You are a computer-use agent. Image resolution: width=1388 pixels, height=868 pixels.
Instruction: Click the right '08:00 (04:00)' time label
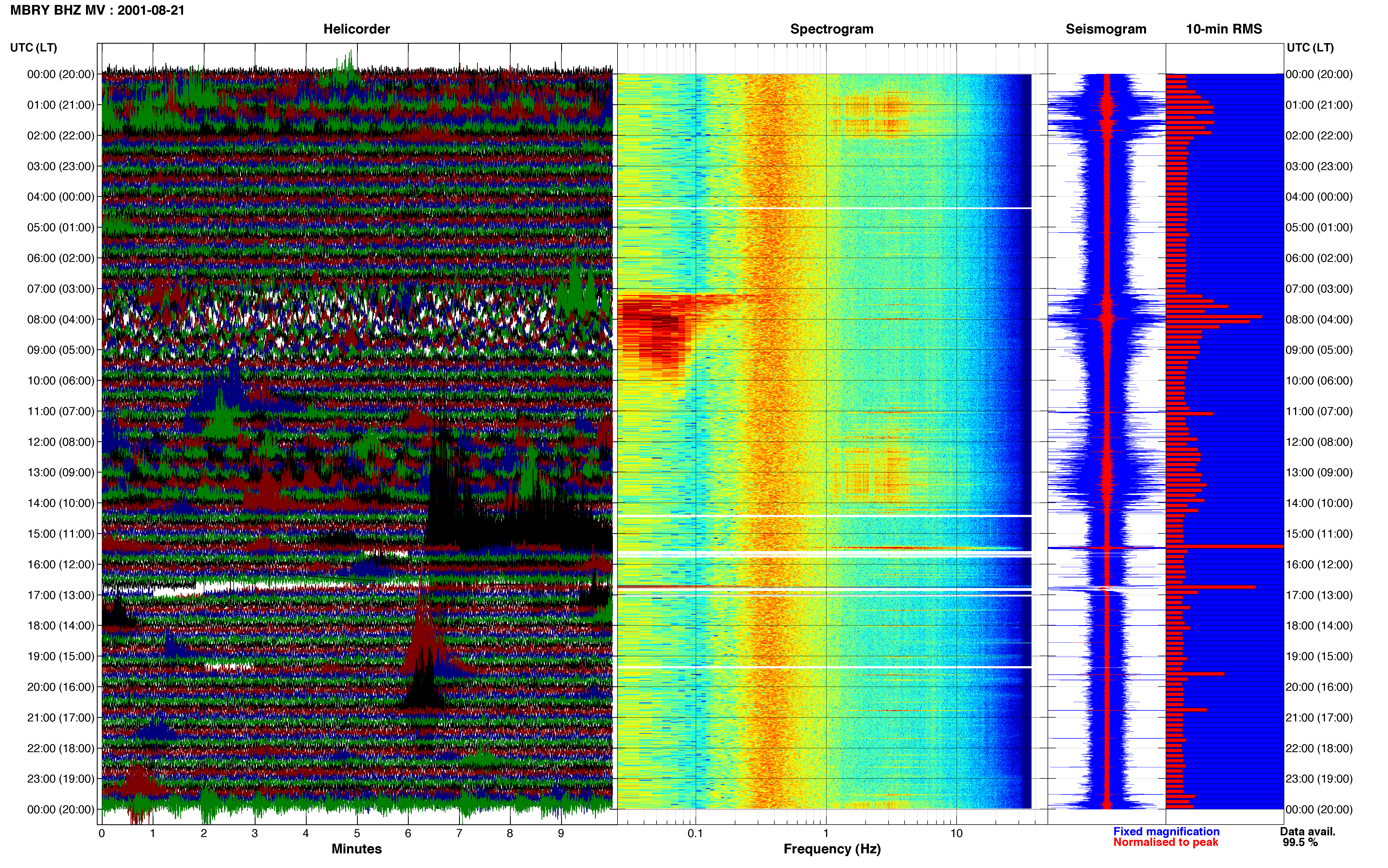coord(1319,319)
